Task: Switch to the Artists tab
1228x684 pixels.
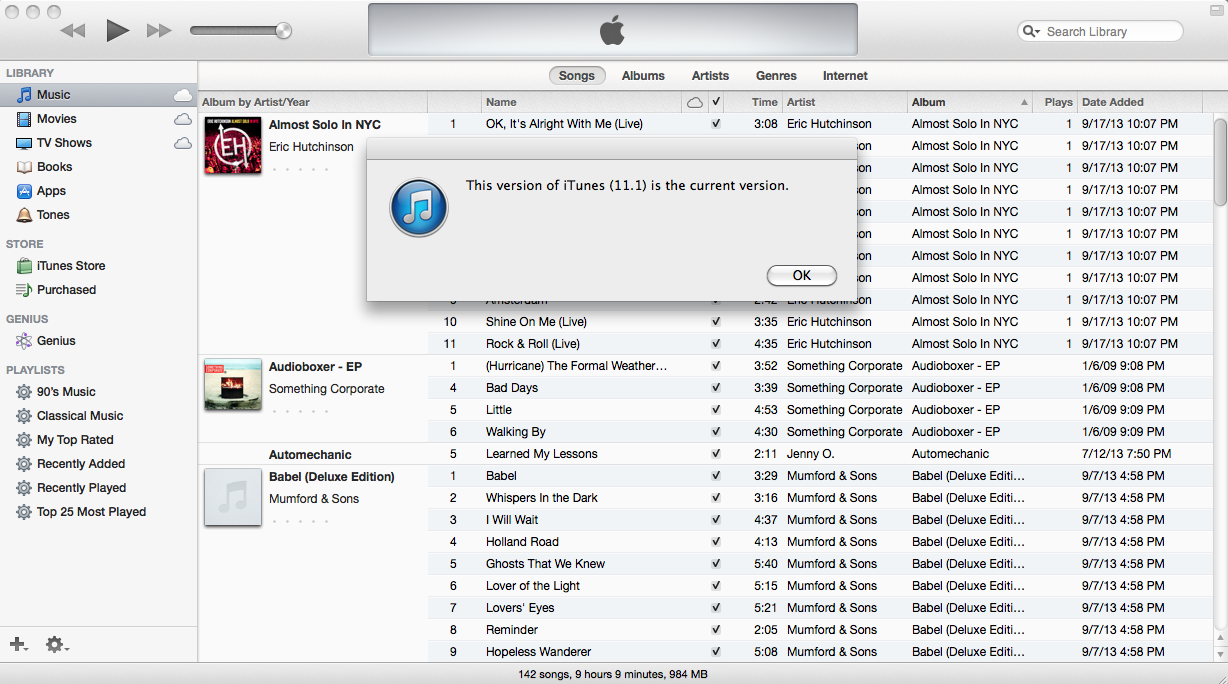Action: (x=710, y=76)
